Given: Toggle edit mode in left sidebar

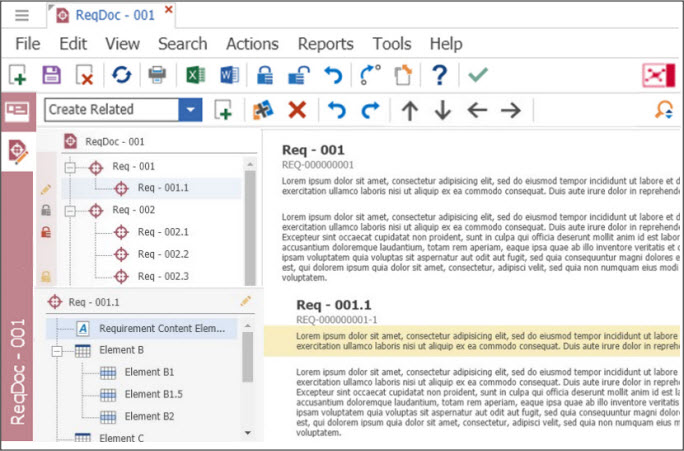Looking at the screenshot, I should (18, 151).
